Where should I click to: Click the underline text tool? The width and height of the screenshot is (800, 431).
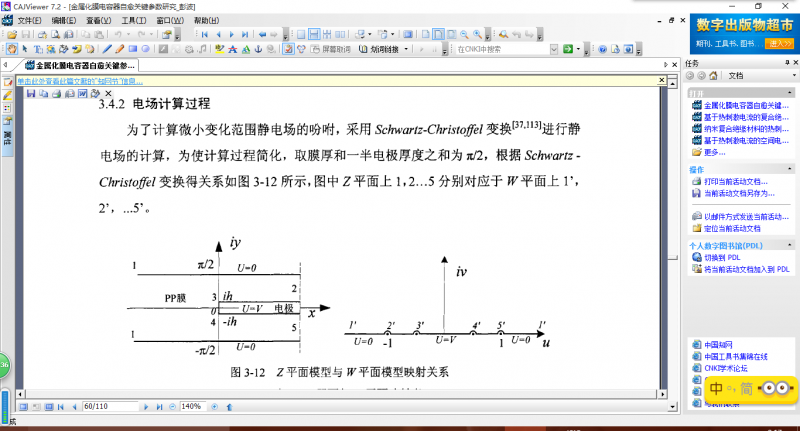click(245, 49)
